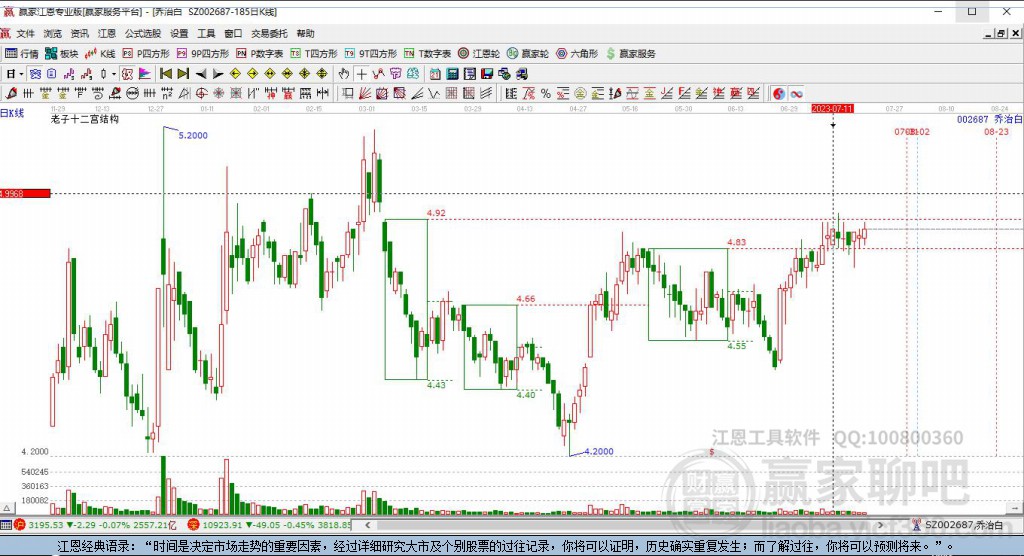Open the 9P四方形 tool
The width and height of the screenshot is (1024, 556).
click(203, 54)
